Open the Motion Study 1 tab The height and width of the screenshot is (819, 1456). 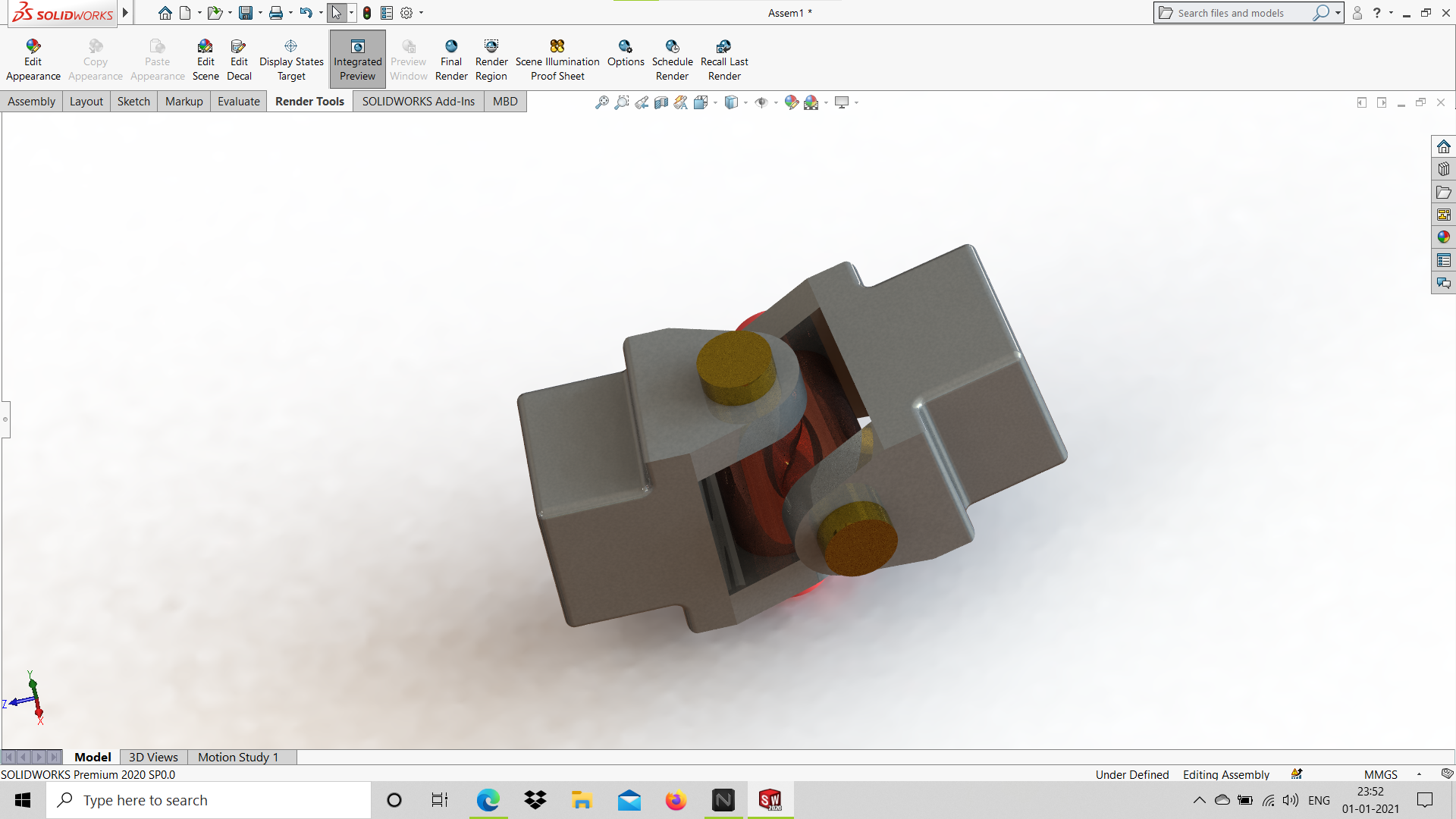point(238,757)
